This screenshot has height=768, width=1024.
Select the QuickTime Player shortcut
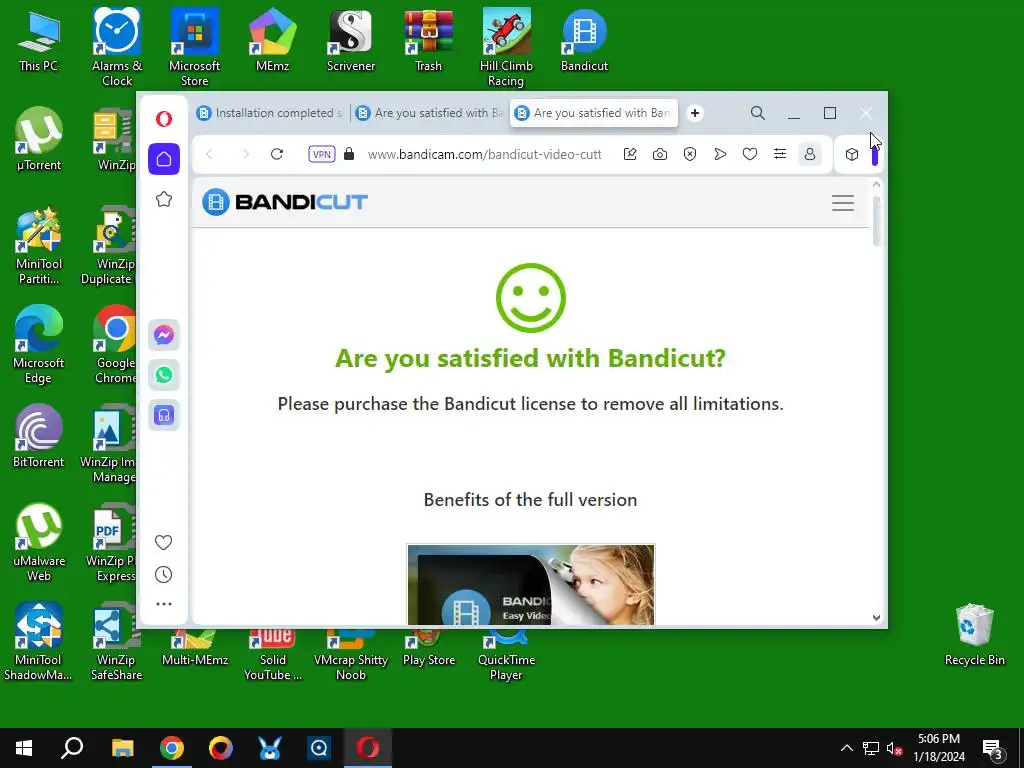(x=506, y=656)
